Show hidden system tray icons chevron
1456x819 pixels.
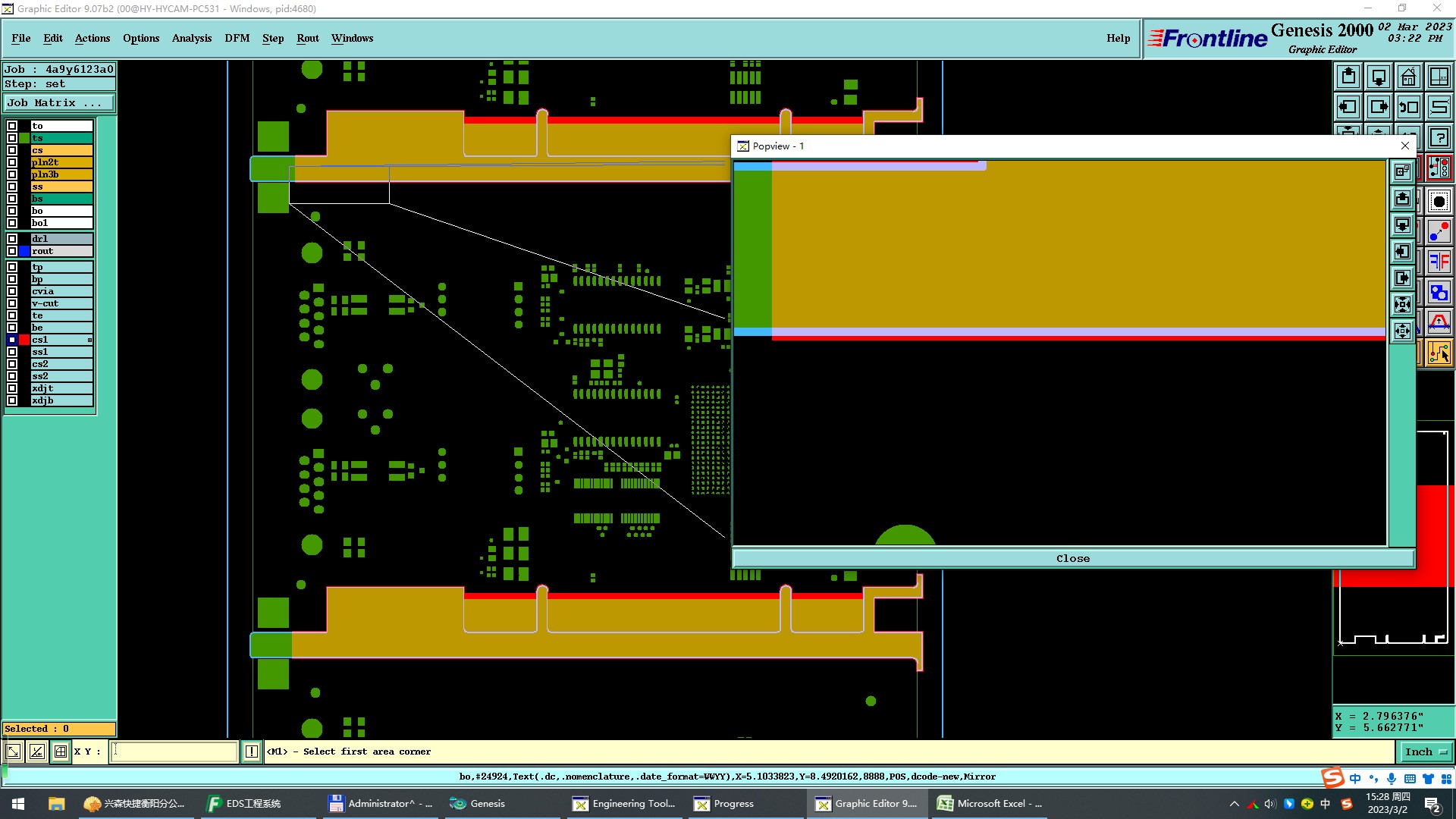pyautogui.click(x=1234, y=804)
